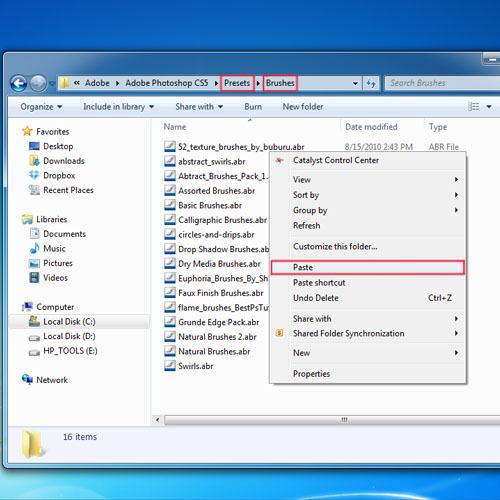Click the abstract_swirls.abr file icon

coord(170,161)
